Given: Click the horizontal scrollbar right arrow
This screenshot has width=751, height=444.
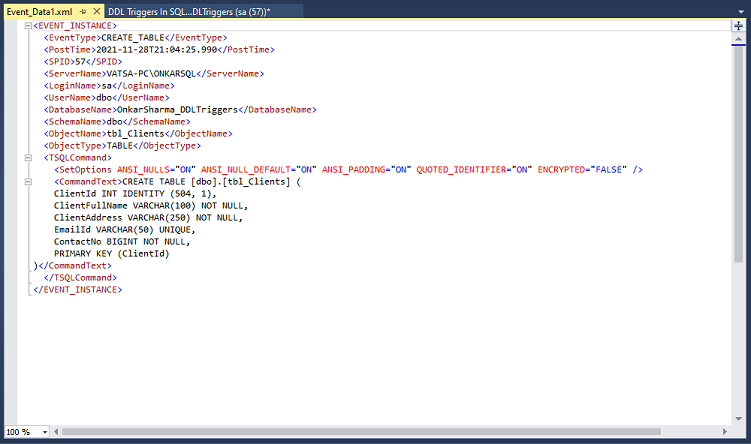Looking at the screenshot, I should point(725,432).
